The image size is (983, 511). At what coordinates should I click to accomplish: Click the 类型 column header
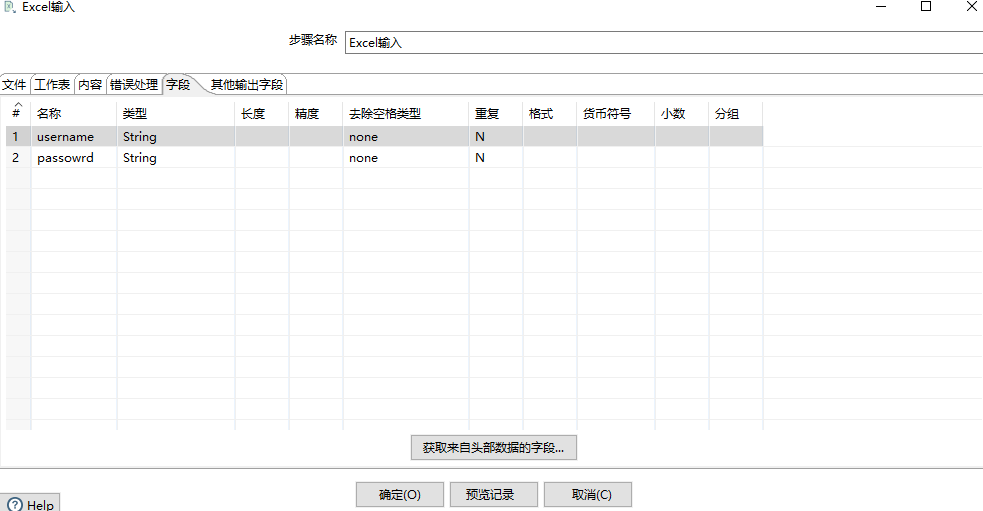[x=176, y=113]
